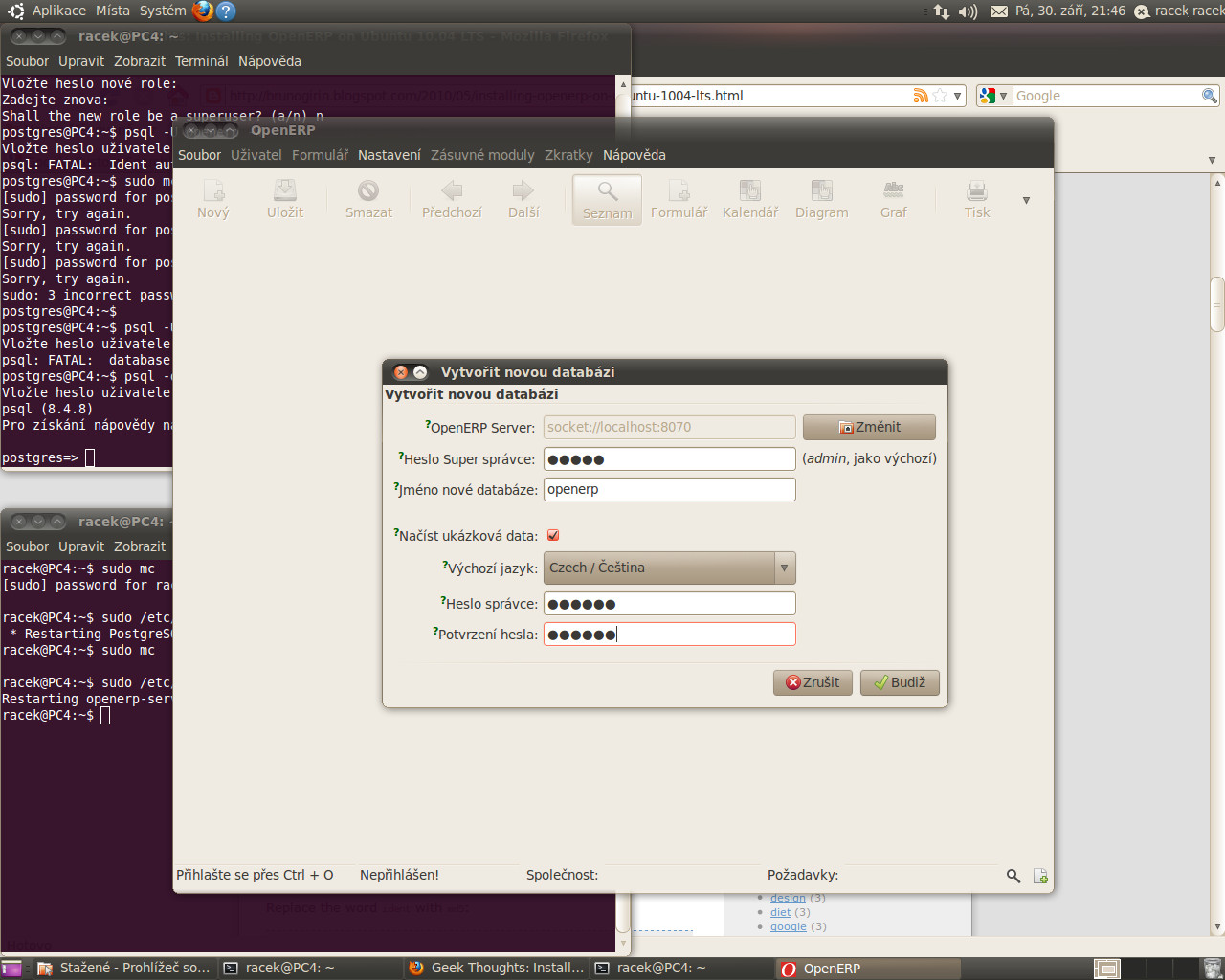Click the RSS feed icon in Firefox address bar
1225x980 pixels.
coord(921,96)
